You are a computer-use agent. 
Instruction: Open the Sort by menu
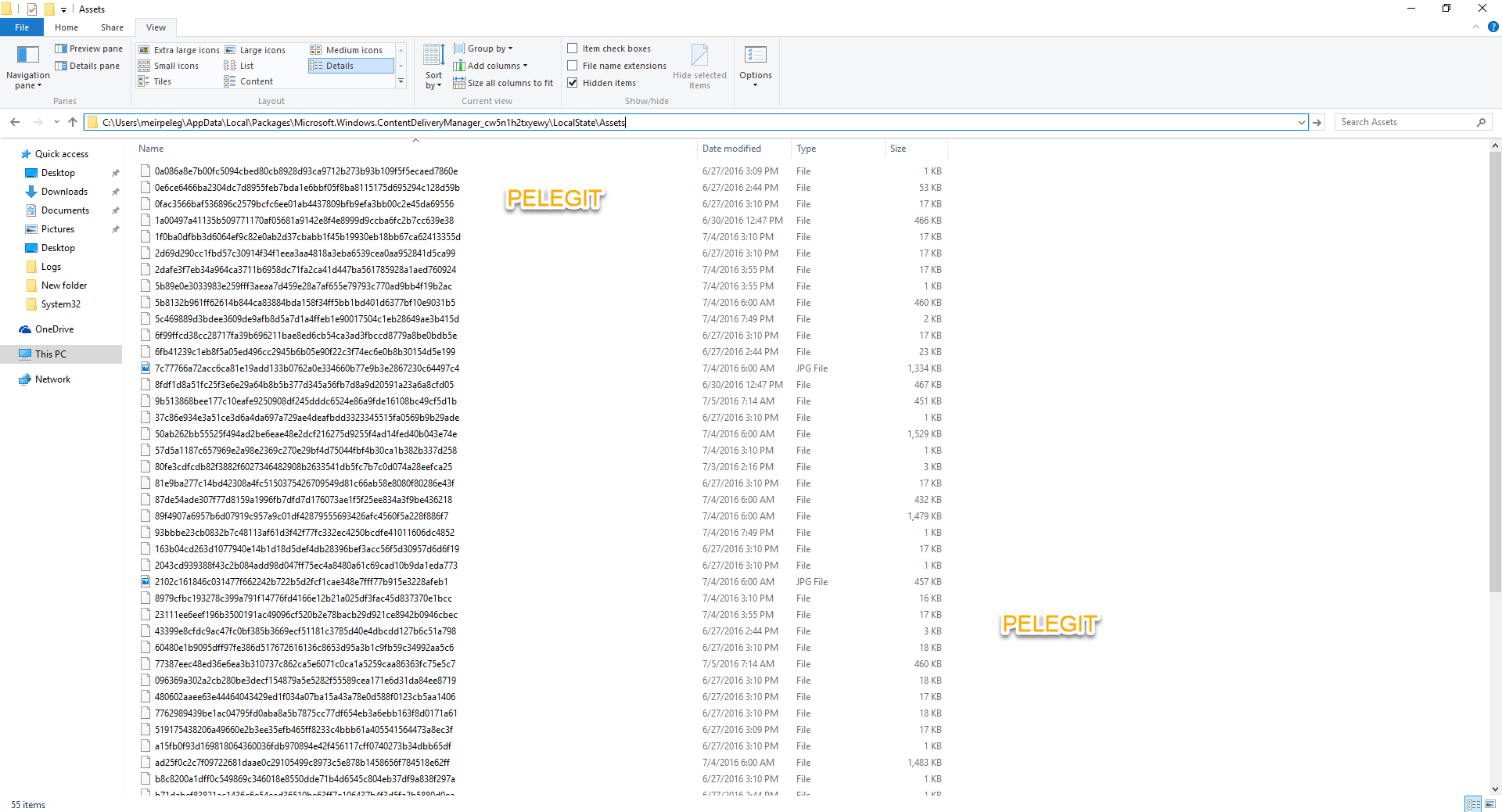pos(433,67)
